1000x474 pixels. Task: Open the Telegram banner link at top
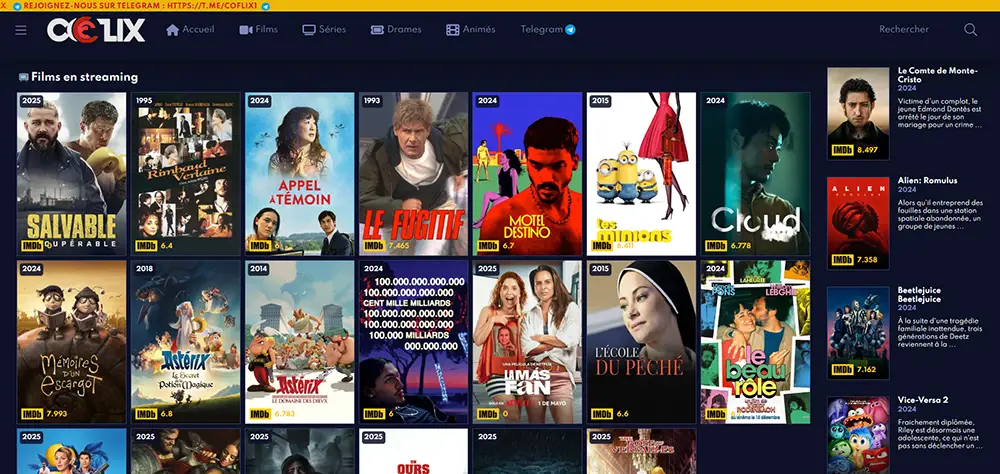pyautogui.click(x=140, y=6)
